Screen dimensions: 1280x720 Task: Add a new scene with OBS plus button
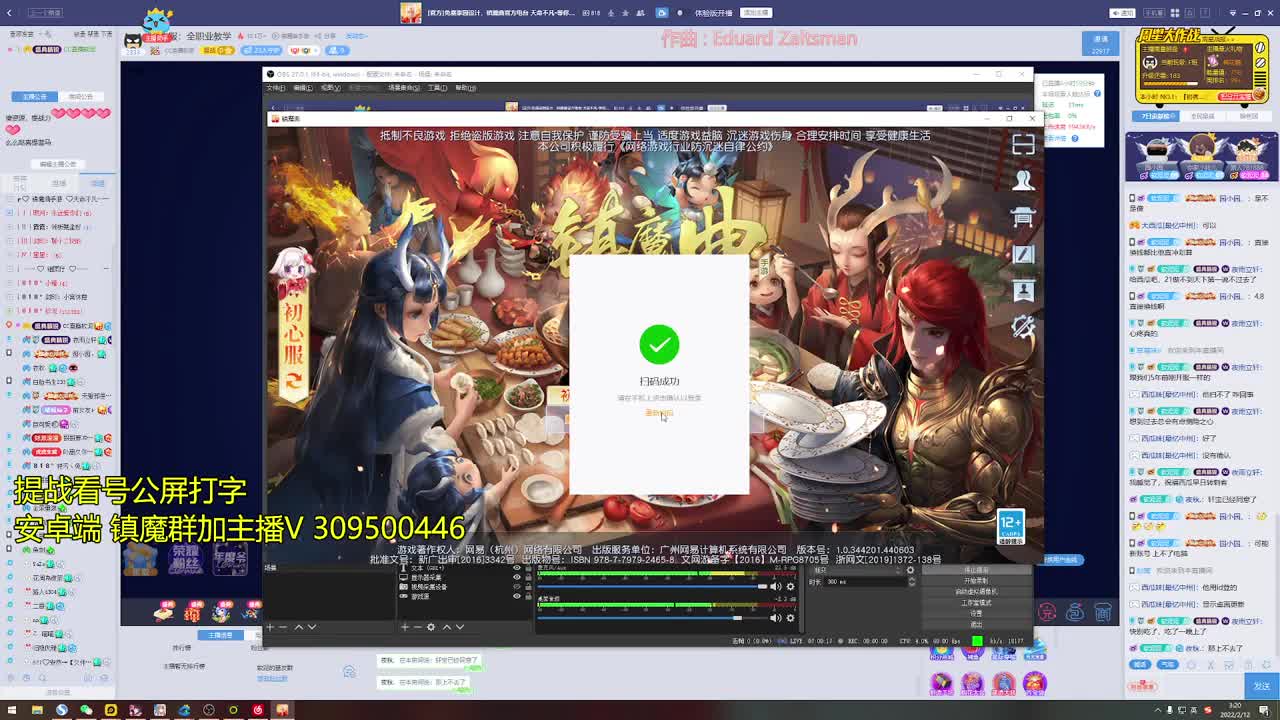tap(270, 627)
